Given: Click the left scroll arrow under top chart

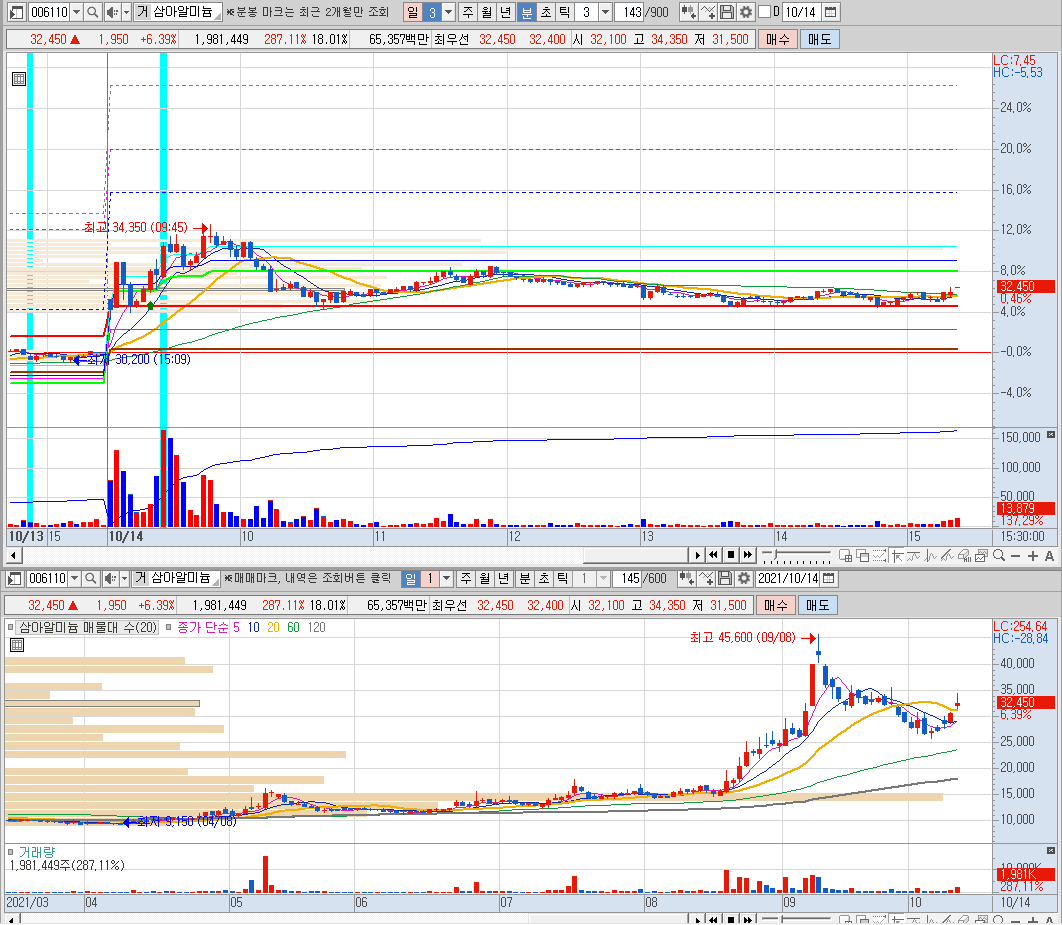Looking at the screenshot, I should (x=14, y=556).
